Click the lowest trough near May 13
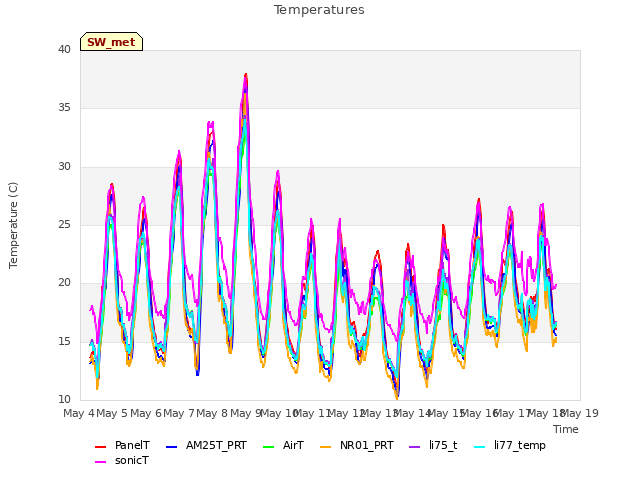The height and width of the screenshot is (480, 640). click(x=397, y=396)
